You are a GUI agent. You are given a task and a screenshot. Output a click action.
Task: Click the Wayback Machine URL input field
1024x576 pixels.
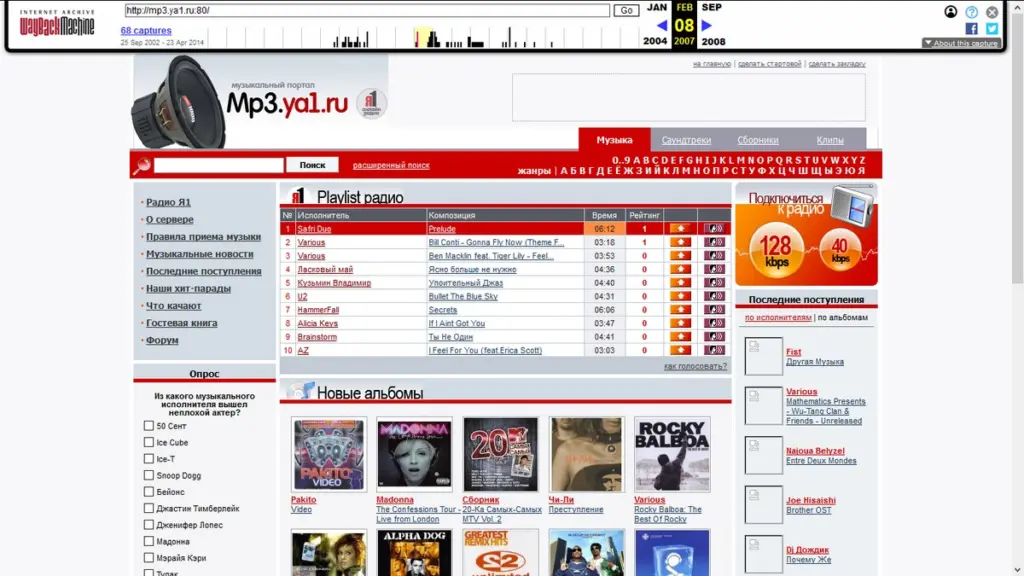[366, 10]
